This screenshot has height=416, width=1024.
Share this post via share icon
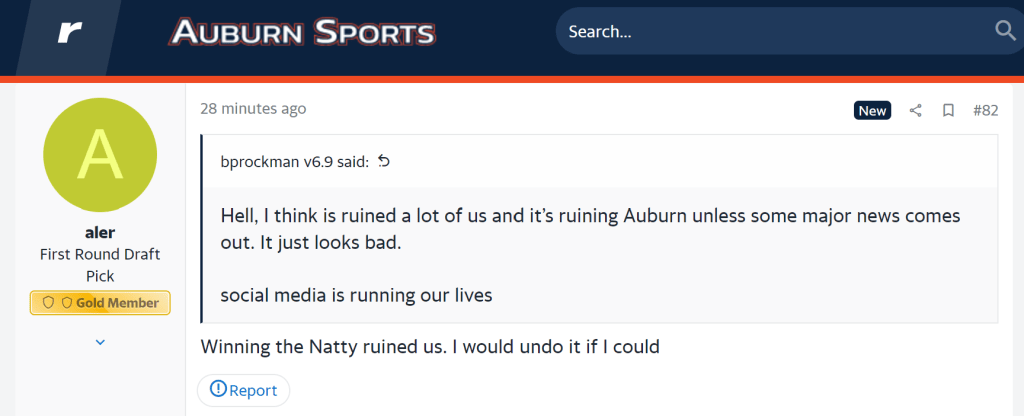click(x=915, y=110)
